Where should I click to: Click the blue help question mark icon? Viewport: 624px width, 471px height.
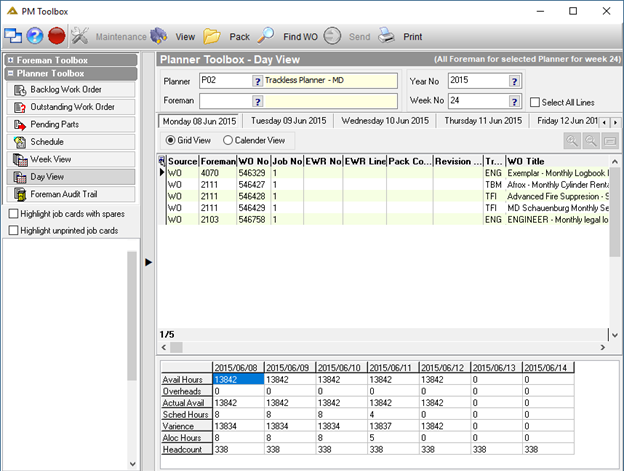pyautogui.click(x=35, y=36)
